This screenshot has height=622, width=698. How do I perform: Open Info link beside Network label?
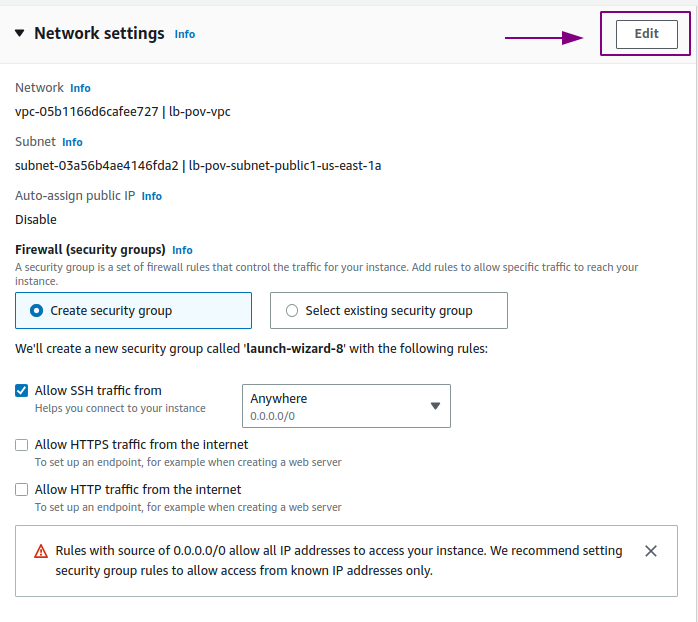[x=80, y=88]
